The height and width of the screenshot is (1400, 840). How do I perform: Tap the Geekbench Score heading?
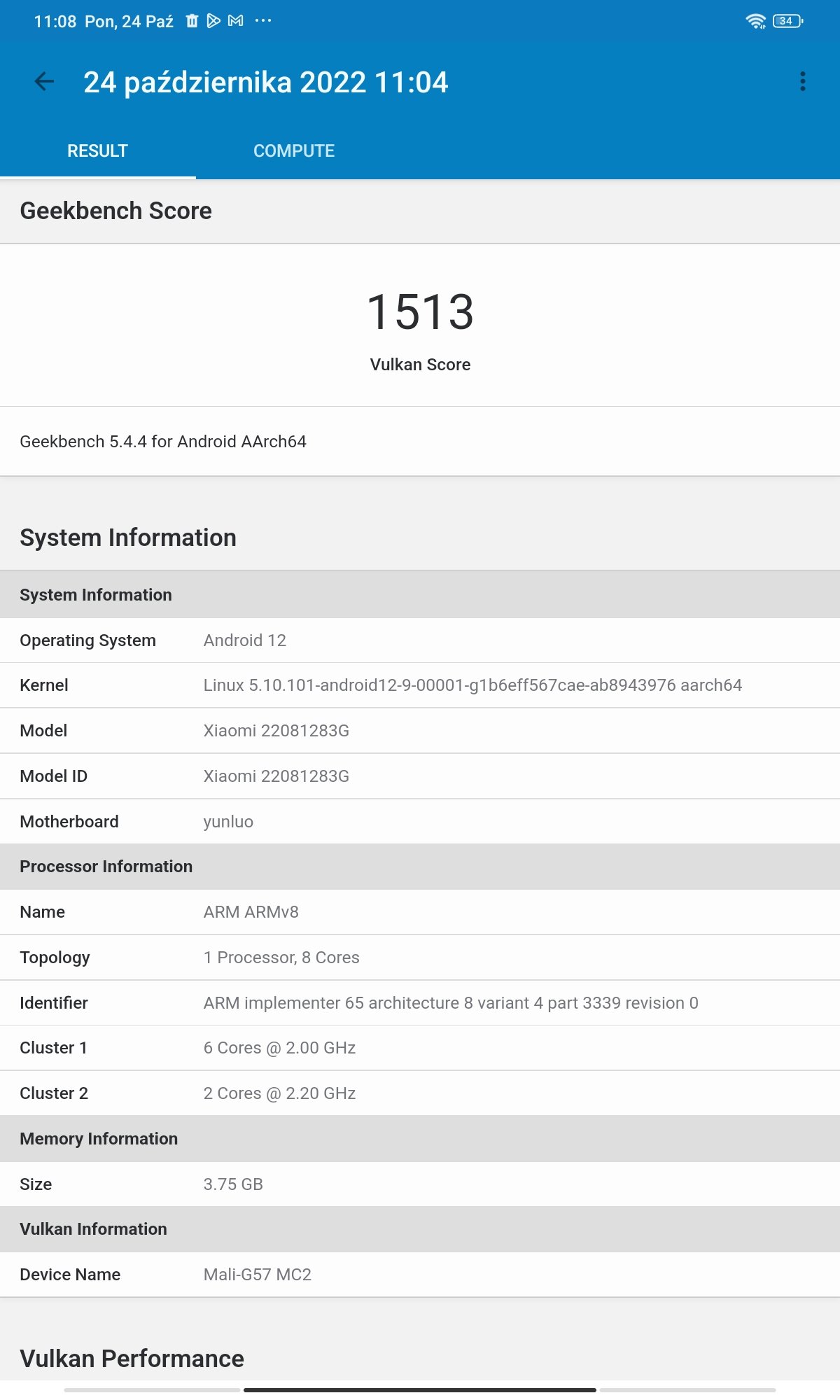click(115, 211)
